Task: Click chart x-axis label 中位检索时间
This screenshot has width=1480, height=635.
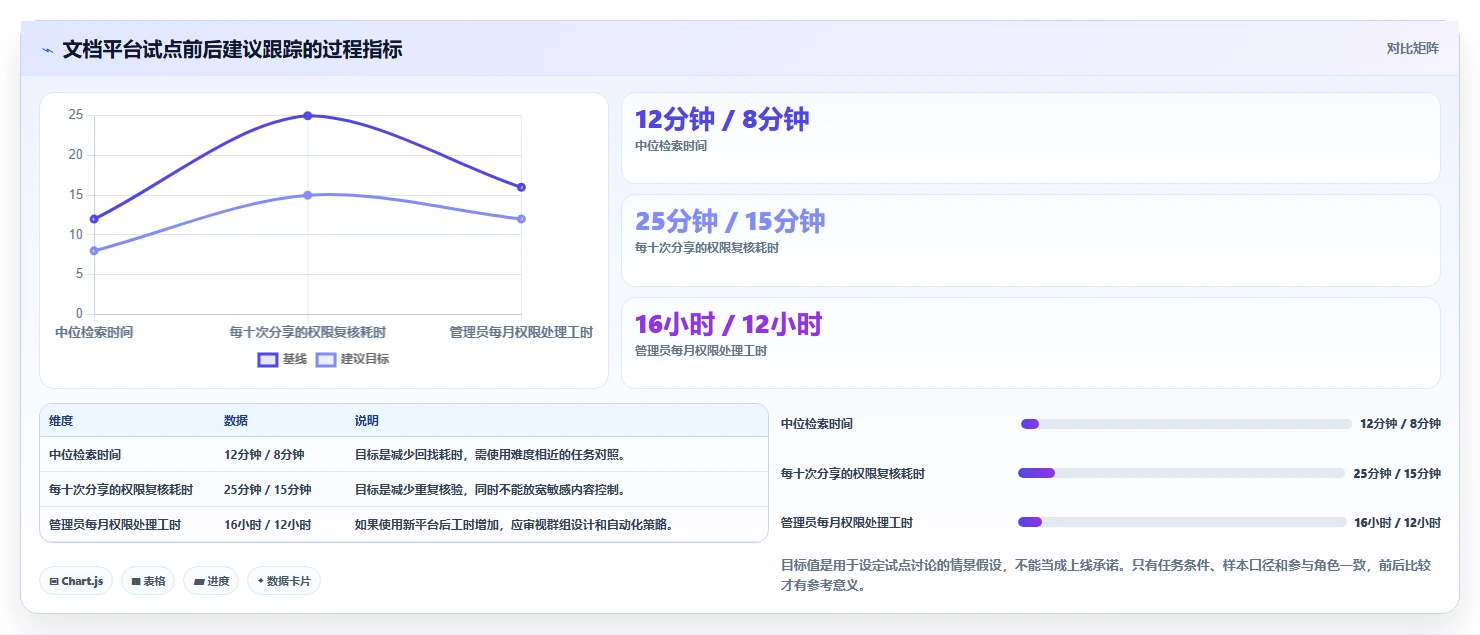Action: click(x=94, y=332)
